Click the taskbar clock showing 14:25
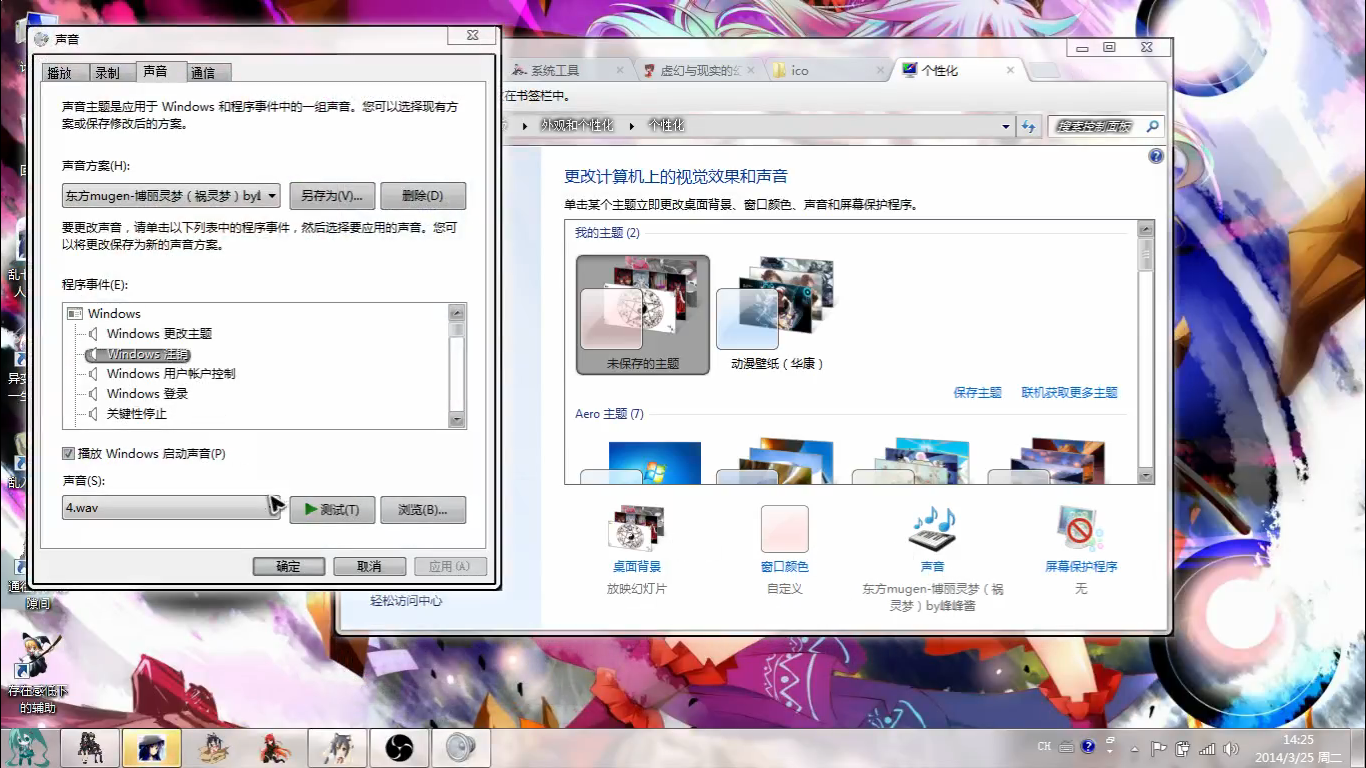 (x=1297, y=748)
